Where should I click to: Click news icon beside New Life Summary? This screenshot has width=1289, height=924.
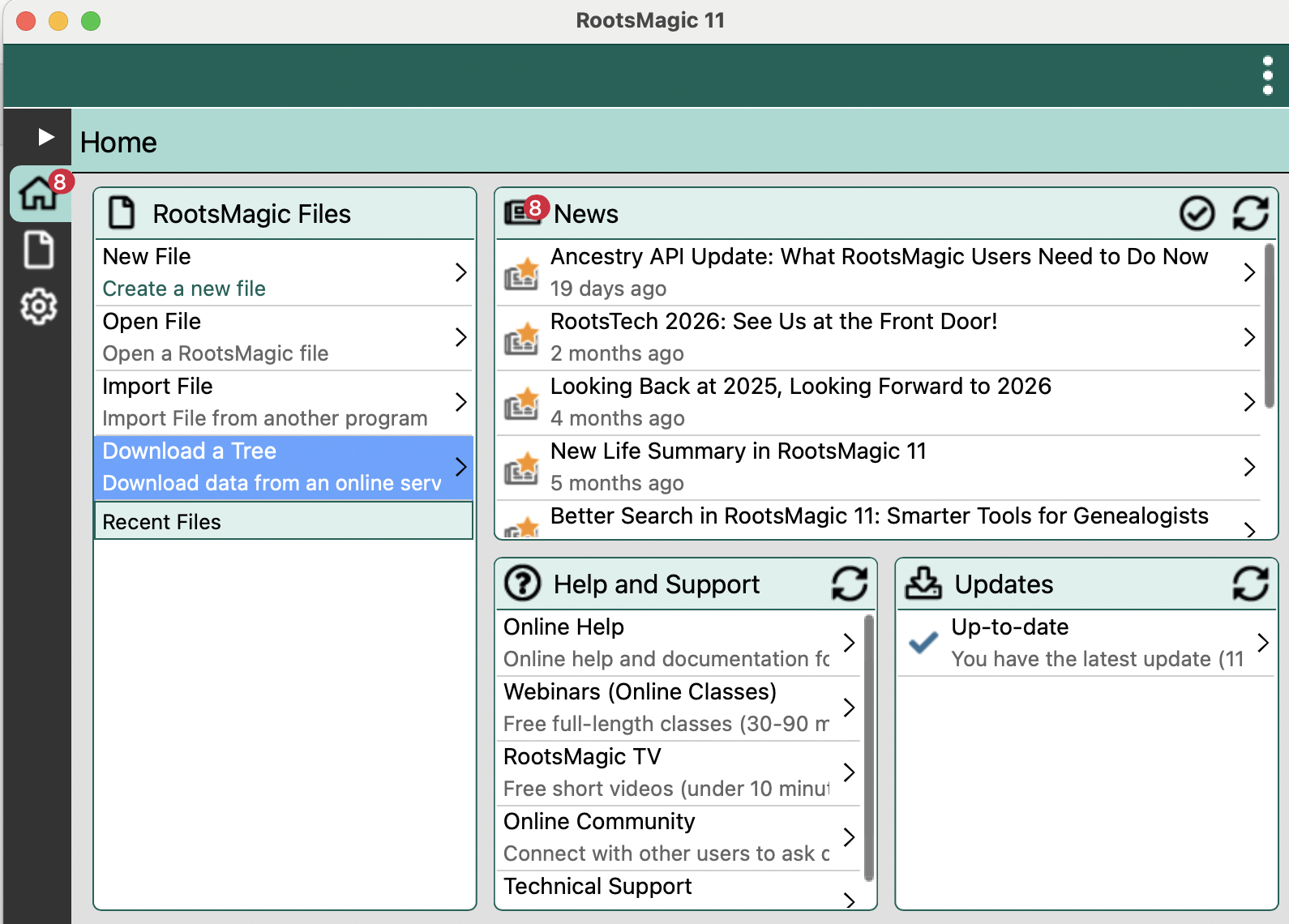(x=521, y=468)
